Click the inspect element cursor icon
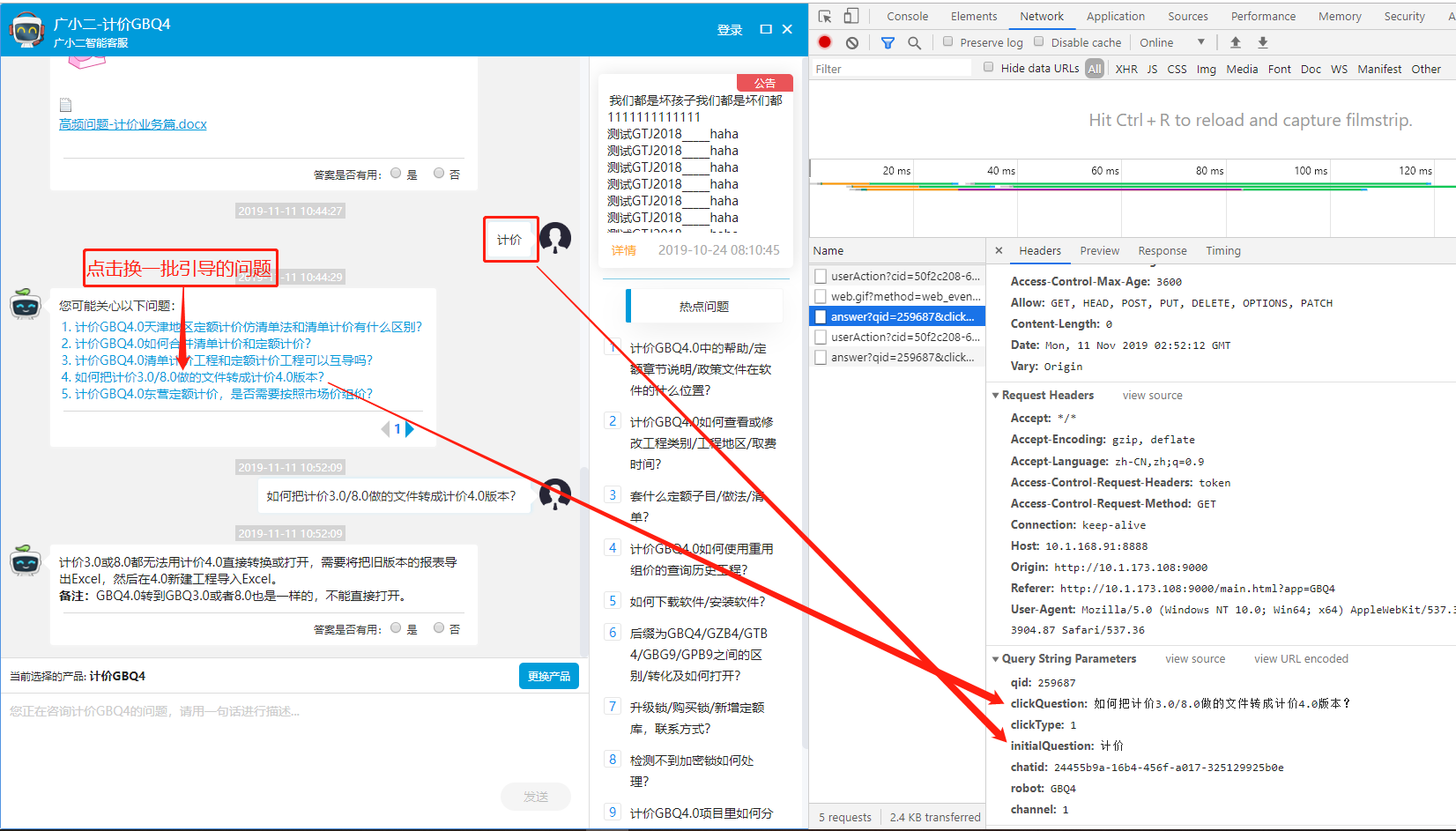 point(825,16)
